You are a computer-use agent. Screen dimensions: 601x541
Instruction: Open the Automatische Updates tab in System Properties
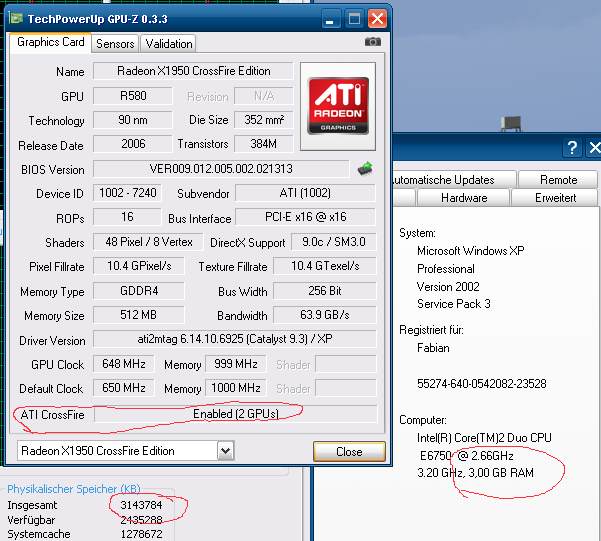[454, 180]
